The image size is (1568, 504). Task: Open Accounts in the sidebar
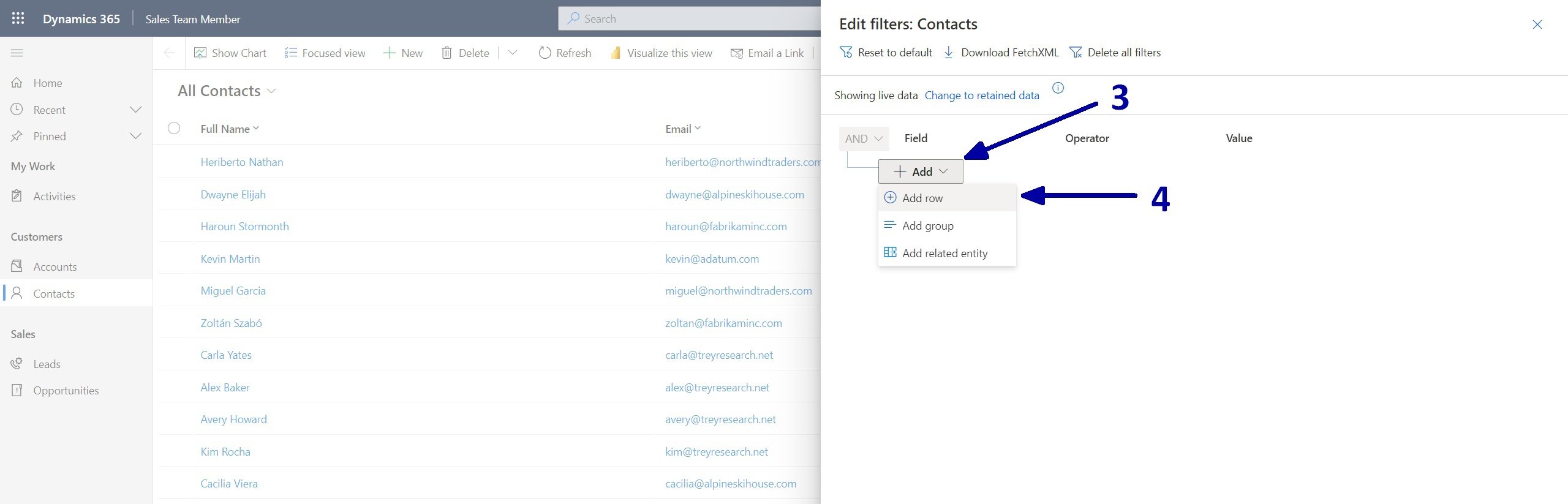[55, 266]
